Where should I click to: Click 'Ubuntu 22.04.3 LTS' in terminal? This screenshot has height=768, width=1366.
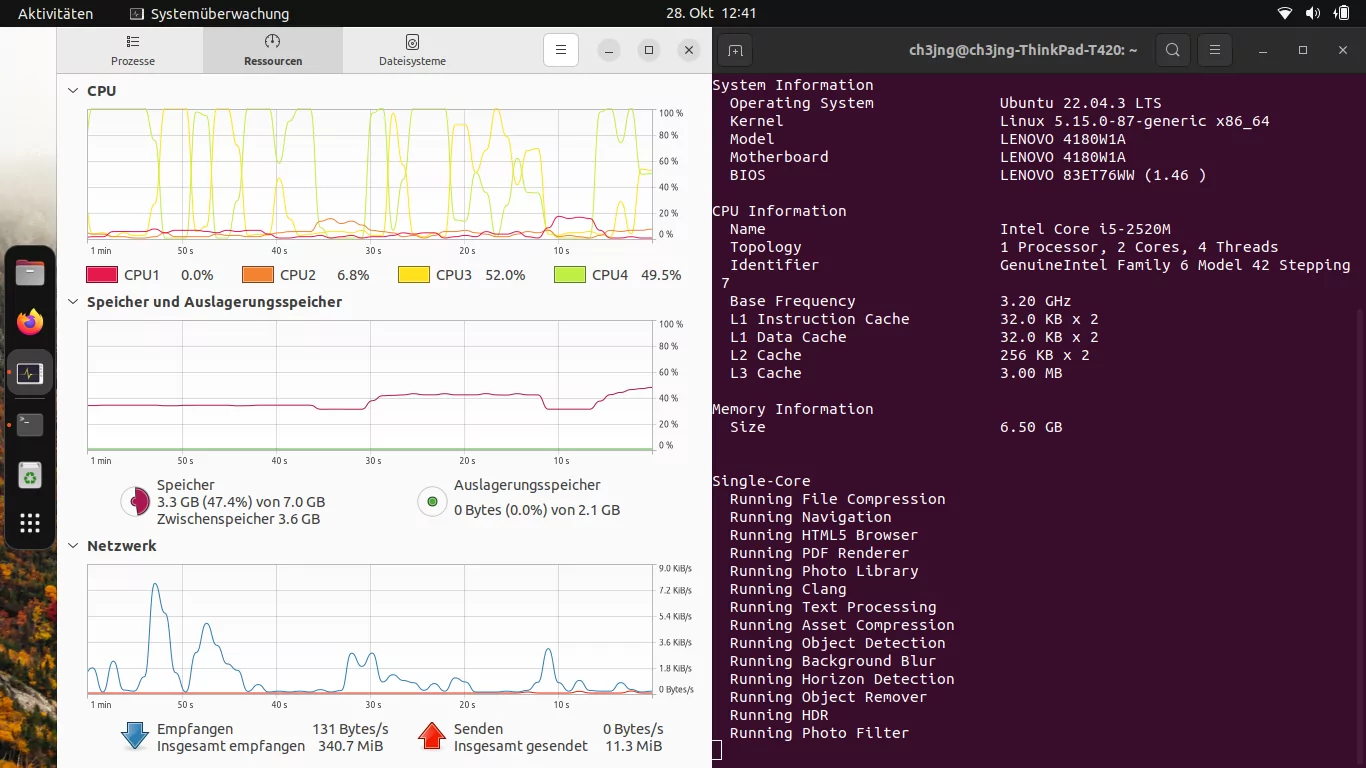1081,103
